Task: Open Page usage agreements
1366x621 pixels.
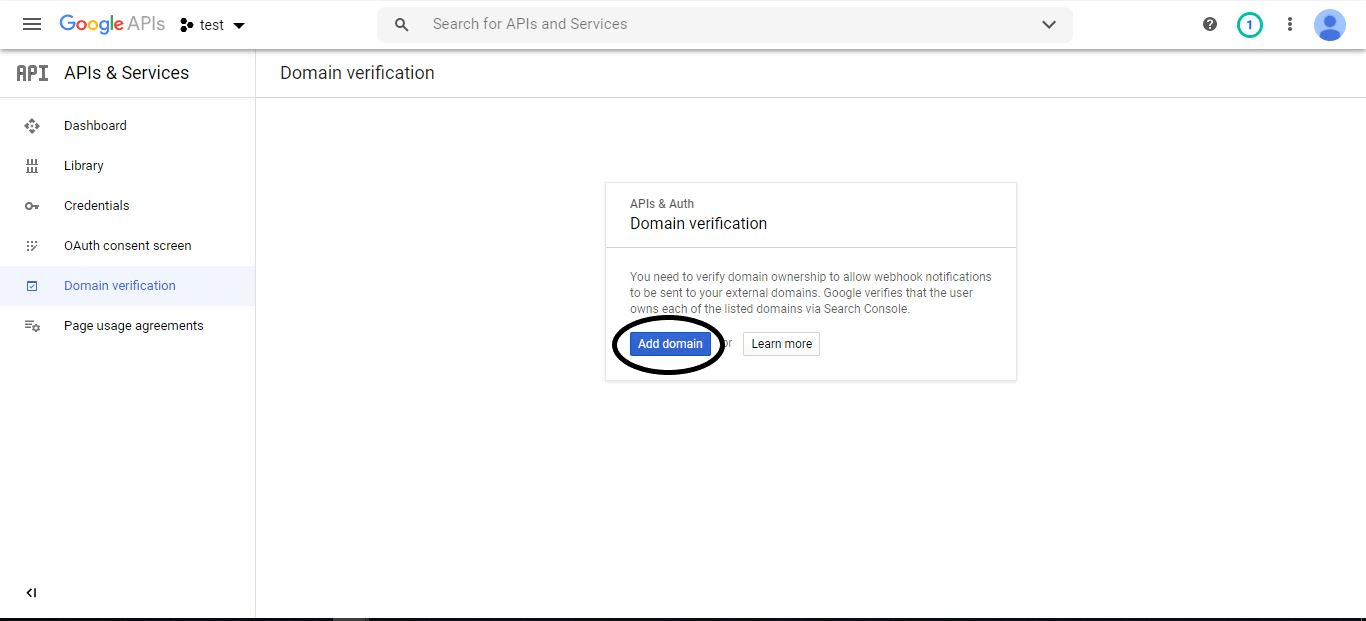Action: coord(133,326)
